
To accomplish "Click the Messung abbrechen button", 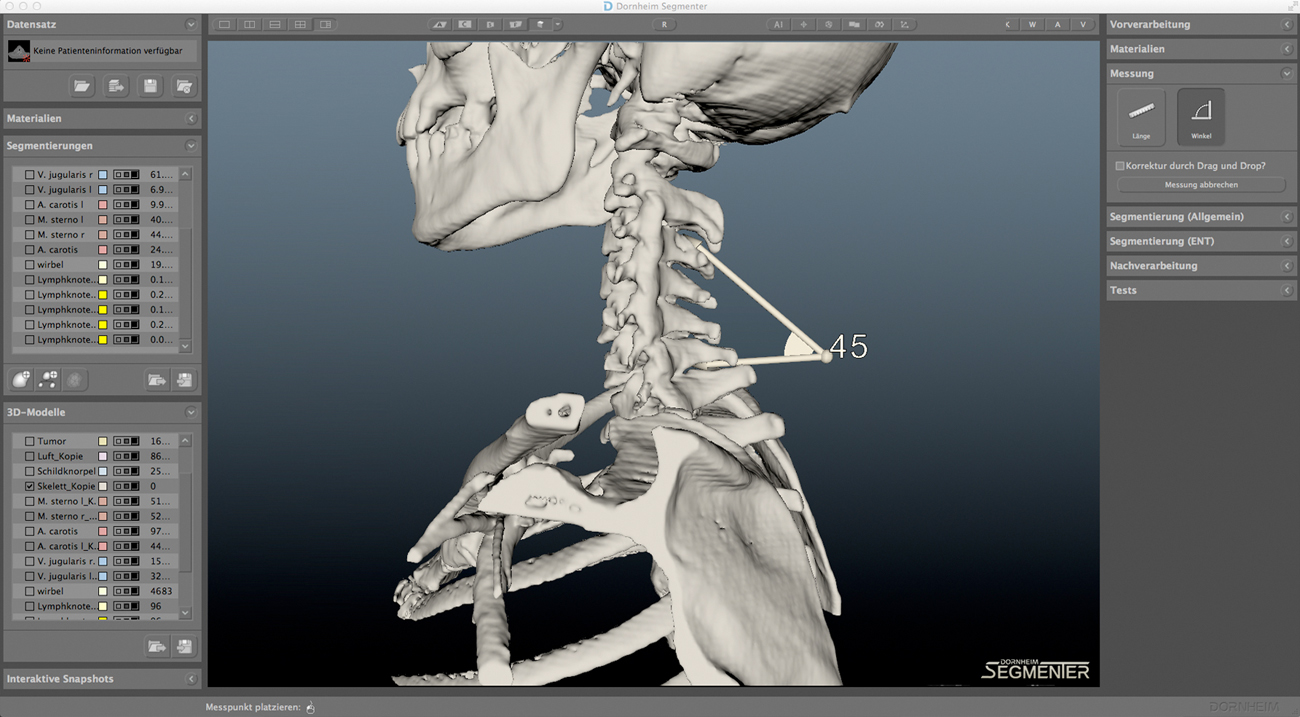I will [x=1201, y=185].
